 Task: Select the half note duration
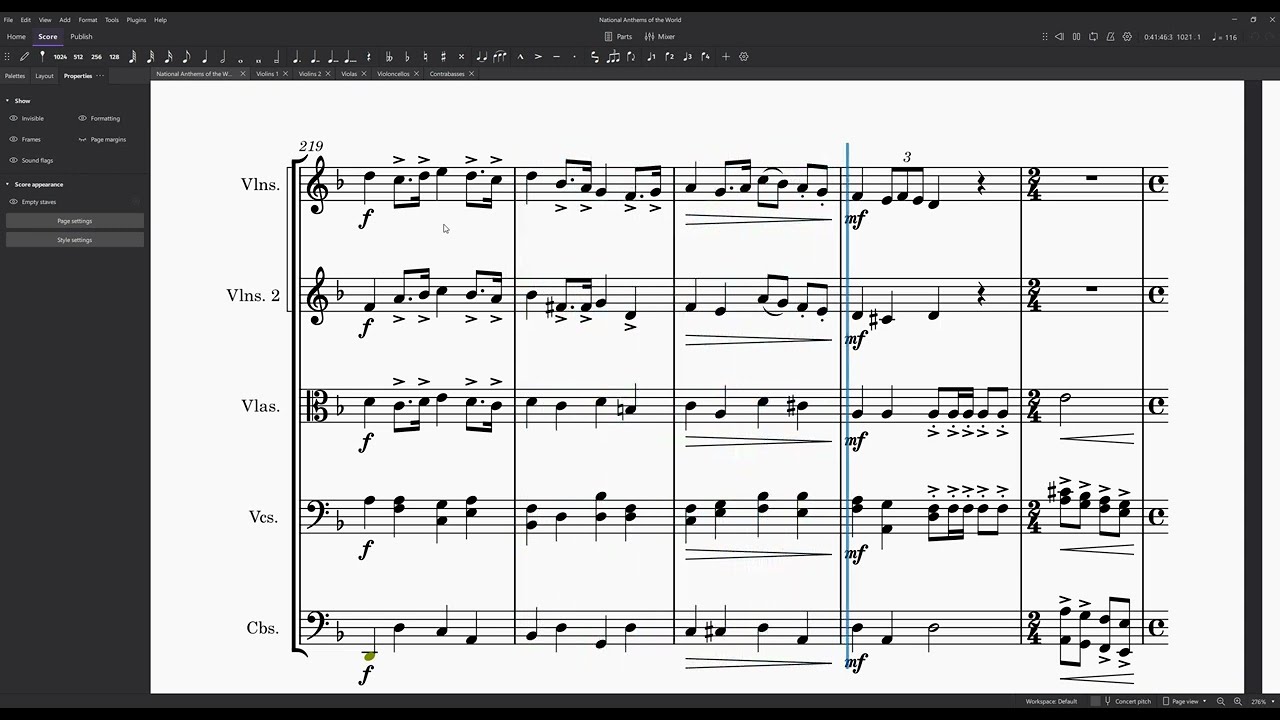(222, 57)
